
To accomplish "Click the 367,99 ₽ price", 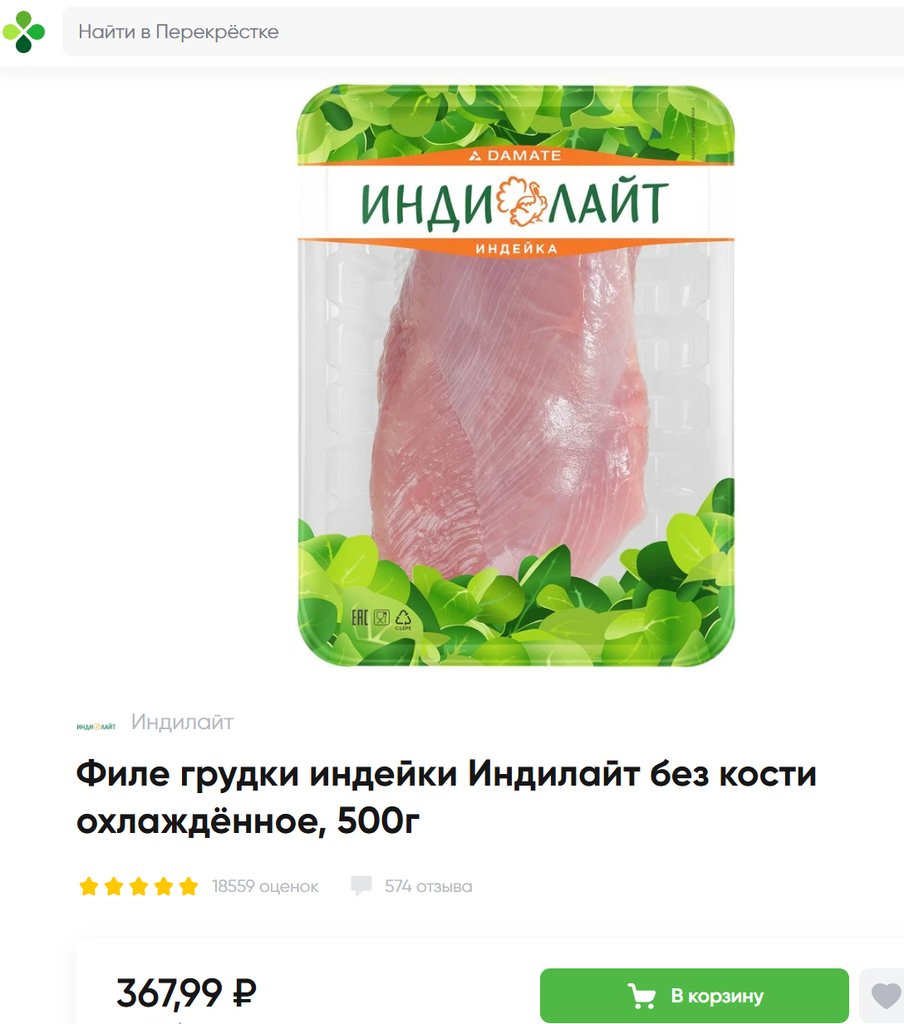I will pyautogui.click(x=186, y=993).
